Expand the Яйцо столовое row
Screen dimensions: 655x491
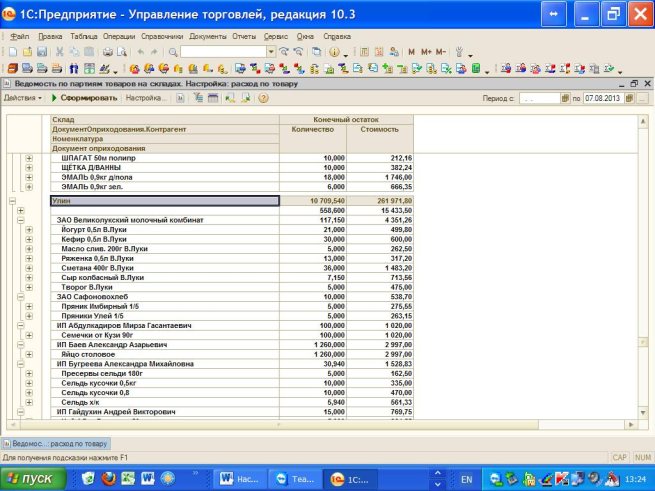(x=29, y=354)
